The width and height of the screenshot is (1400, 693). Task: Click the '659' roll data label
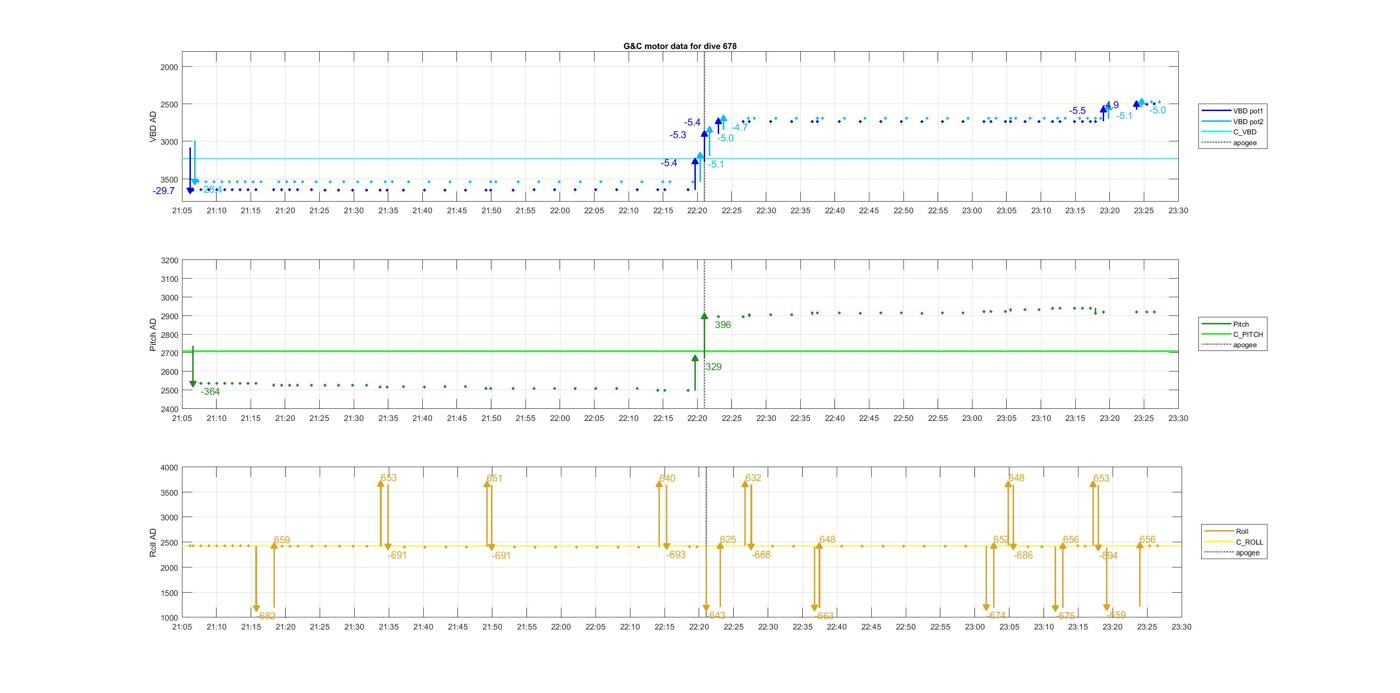coord(282,540)
